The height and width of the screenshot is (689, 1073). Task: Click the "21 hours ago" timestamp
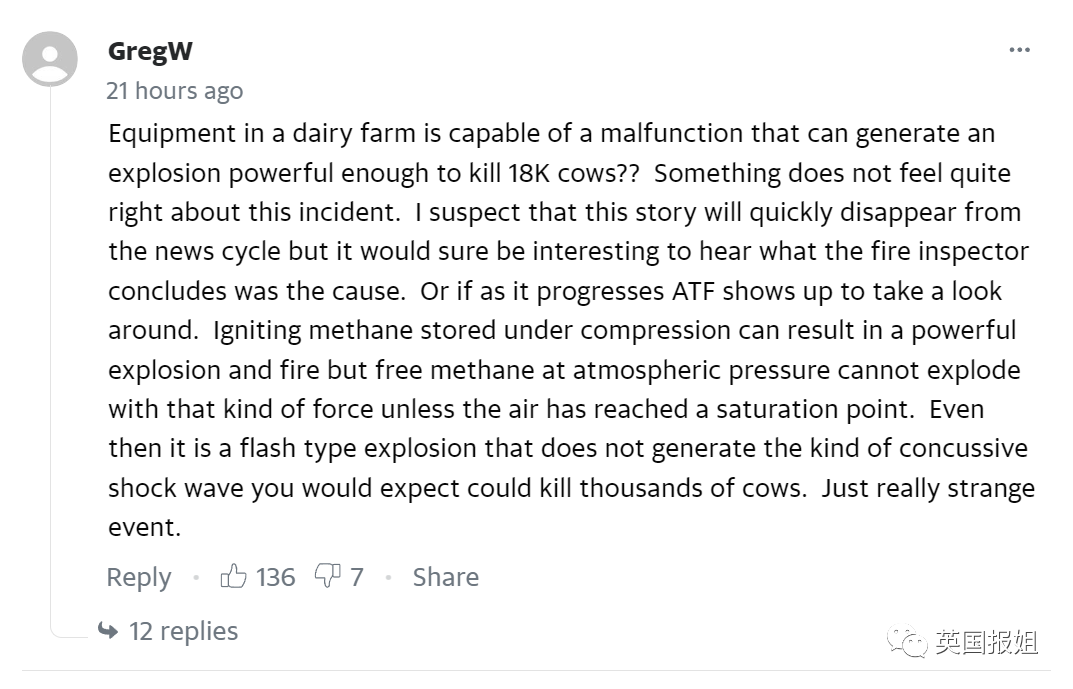tap(174, 91)
